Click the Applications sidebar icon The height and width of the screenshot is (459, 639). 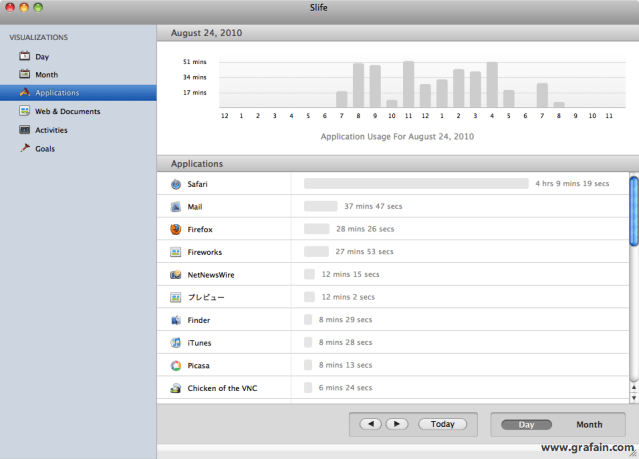(x=25, y=92)
